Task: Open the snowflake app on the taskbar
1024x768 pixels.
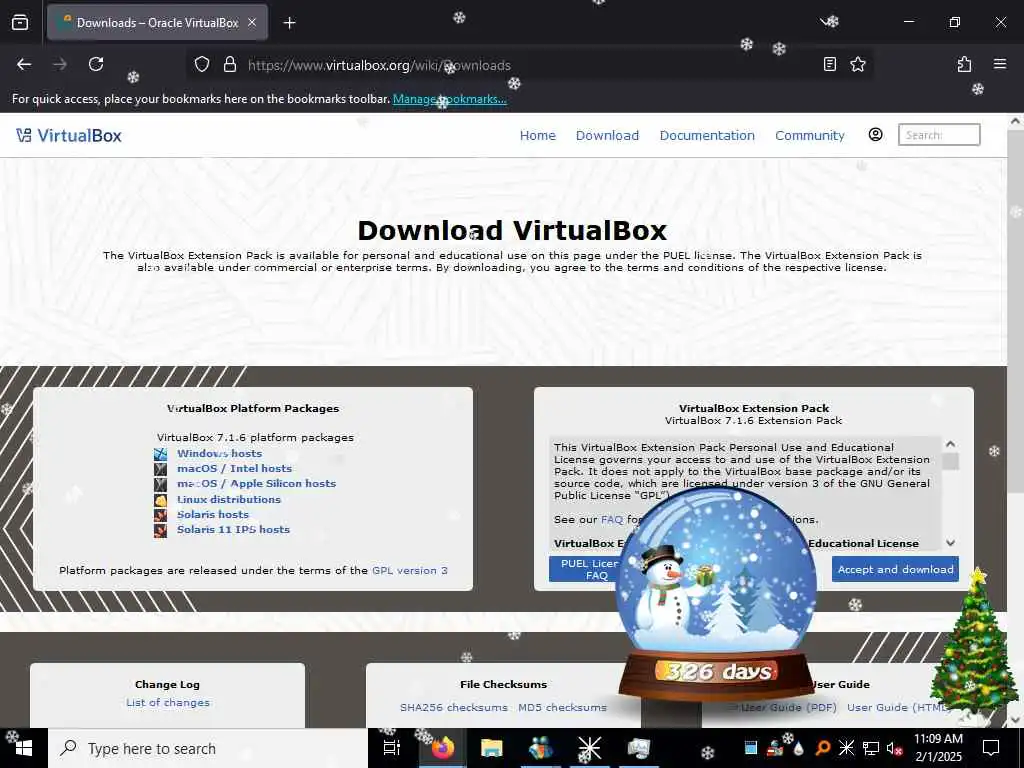Action: point(590,748)
